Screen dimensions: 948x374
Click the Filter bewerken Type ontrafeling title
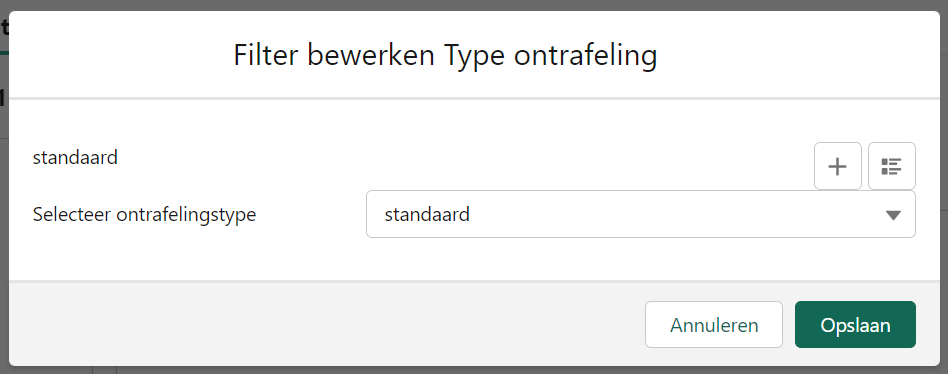tap(445, 56)
